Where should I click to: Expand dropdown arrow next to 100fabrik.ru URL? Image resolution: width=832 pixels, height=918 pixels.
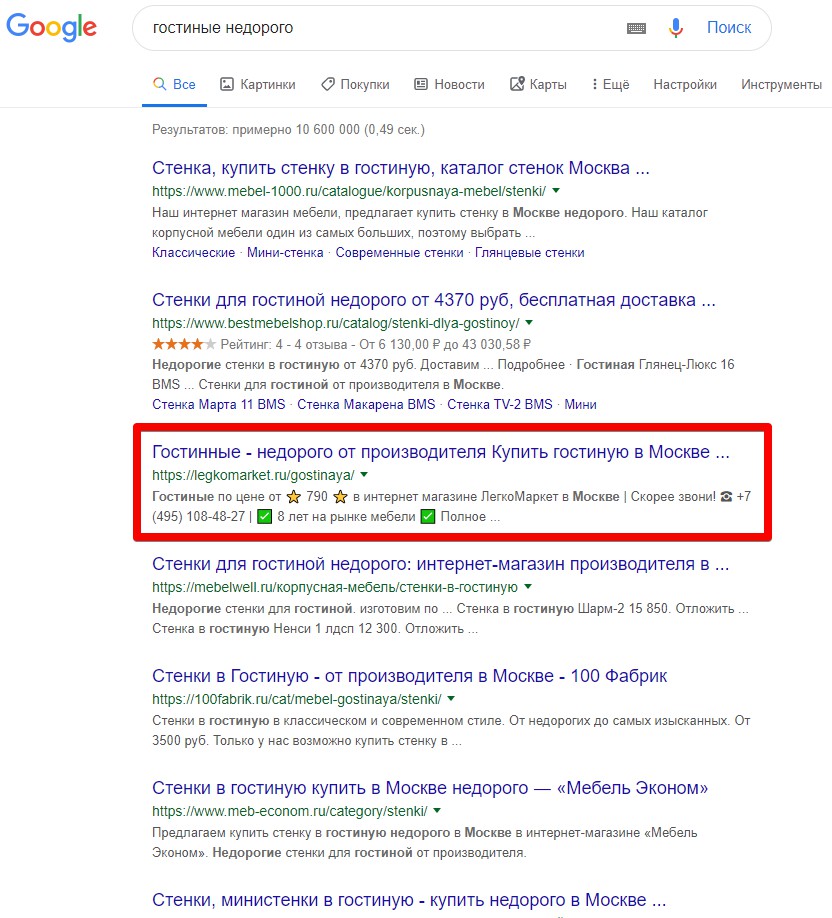click(x=451, y=698)
